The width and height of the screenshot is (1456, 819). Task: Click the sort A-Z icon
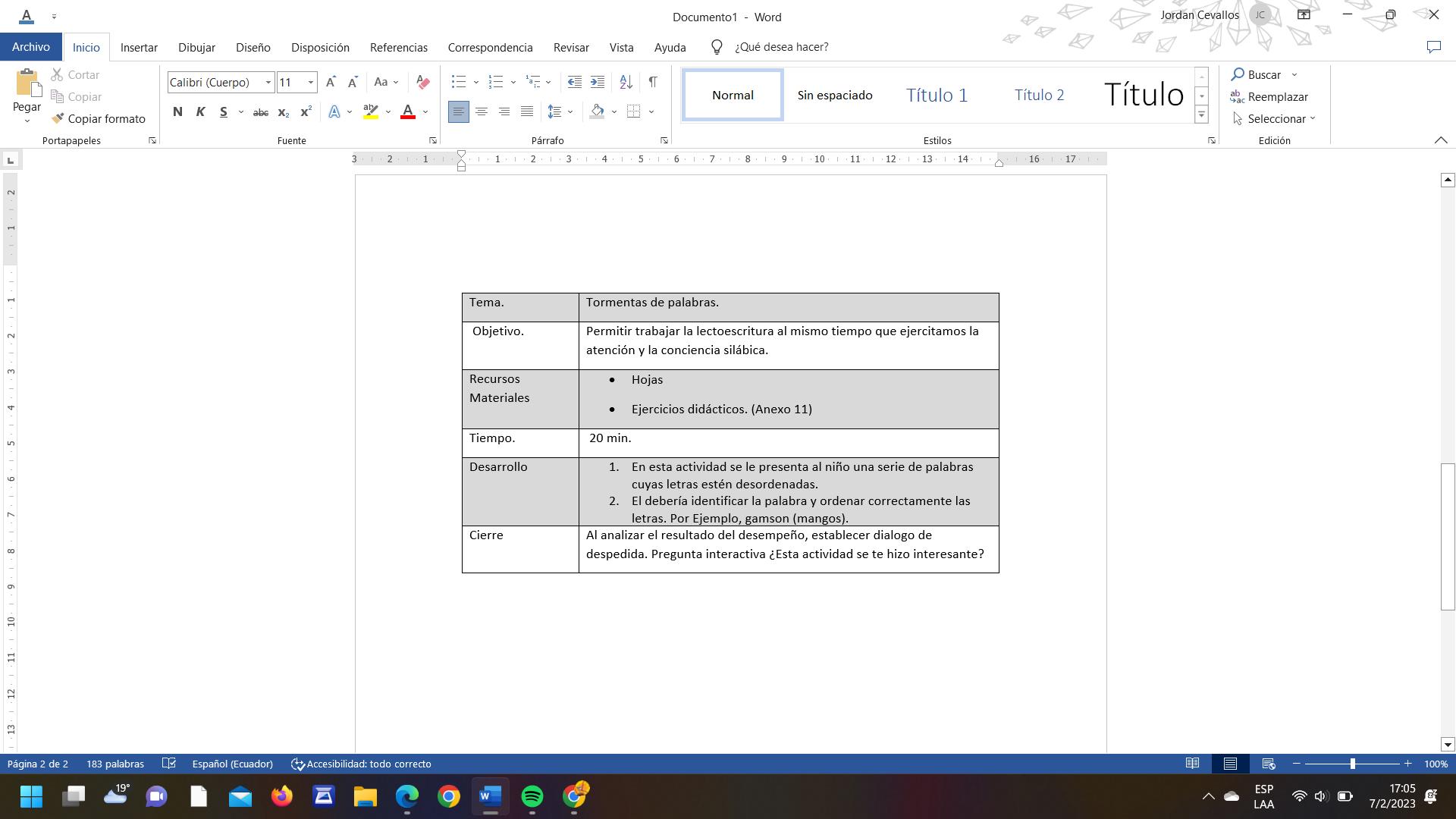[x=626, y=82]
